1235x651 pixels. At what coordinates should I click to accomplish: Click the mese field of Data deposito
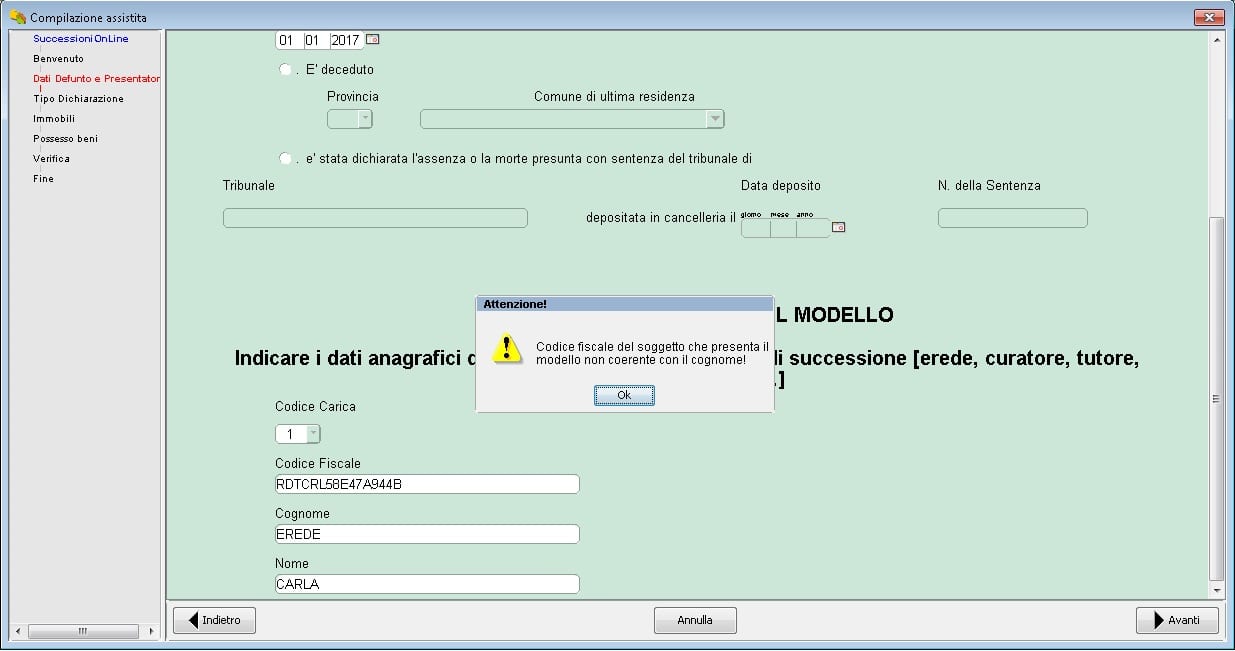[783, 228]
